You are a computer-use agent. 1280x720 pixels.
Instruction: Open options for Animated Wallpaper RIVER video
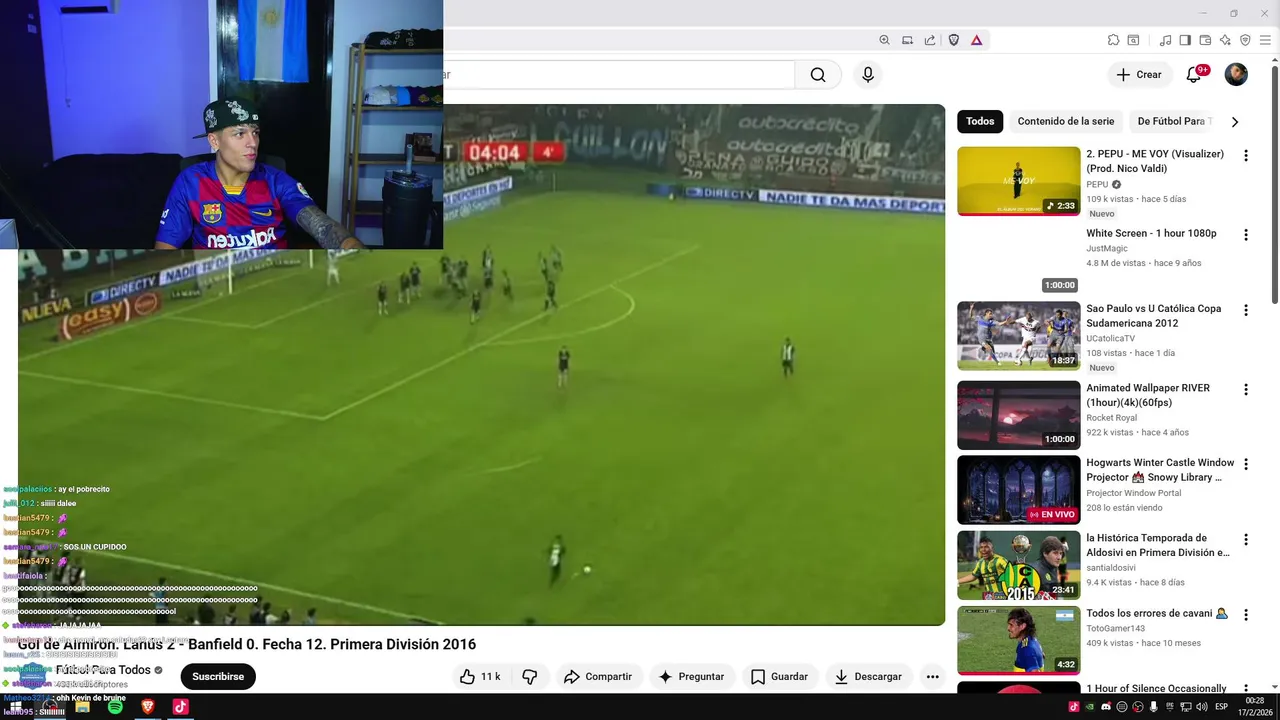[1246, 389]
